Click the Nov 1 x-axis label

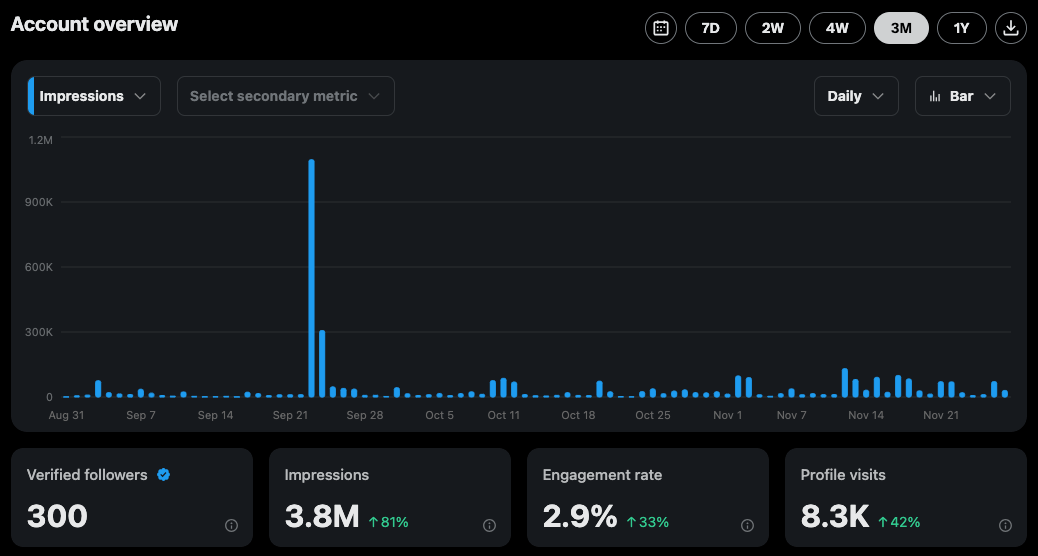tap(728, 415)
